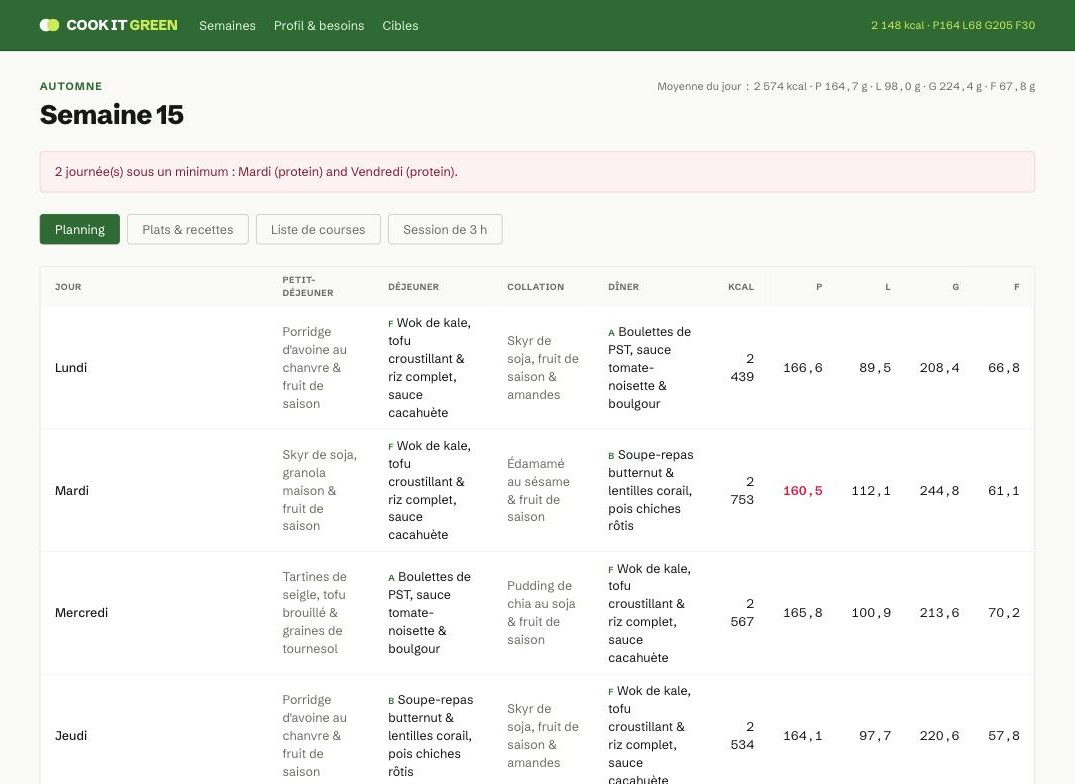
Task: Click the Cook It Green logo icon
Action: 49,25
